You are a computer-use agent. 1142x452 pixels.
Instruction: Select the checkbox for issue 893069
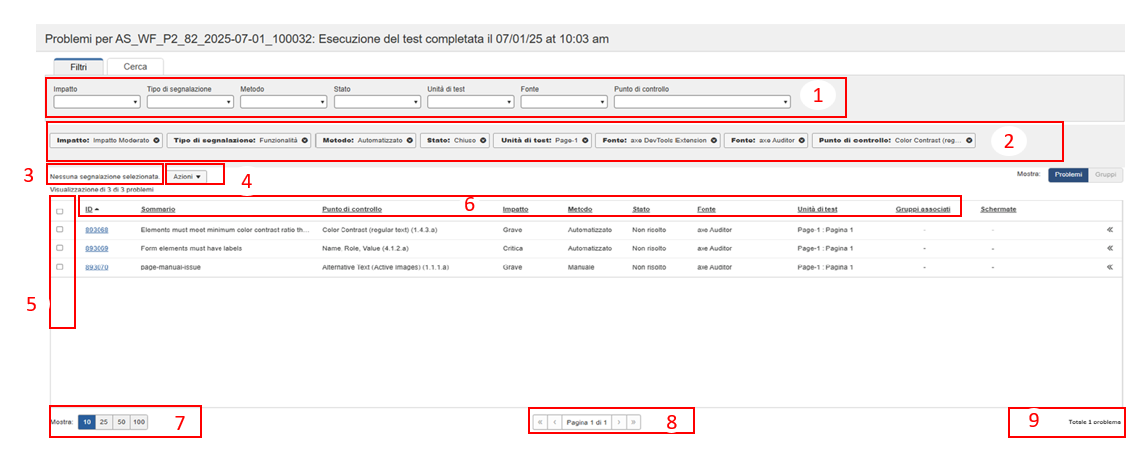pyautogui.click(x=60, y=248)
